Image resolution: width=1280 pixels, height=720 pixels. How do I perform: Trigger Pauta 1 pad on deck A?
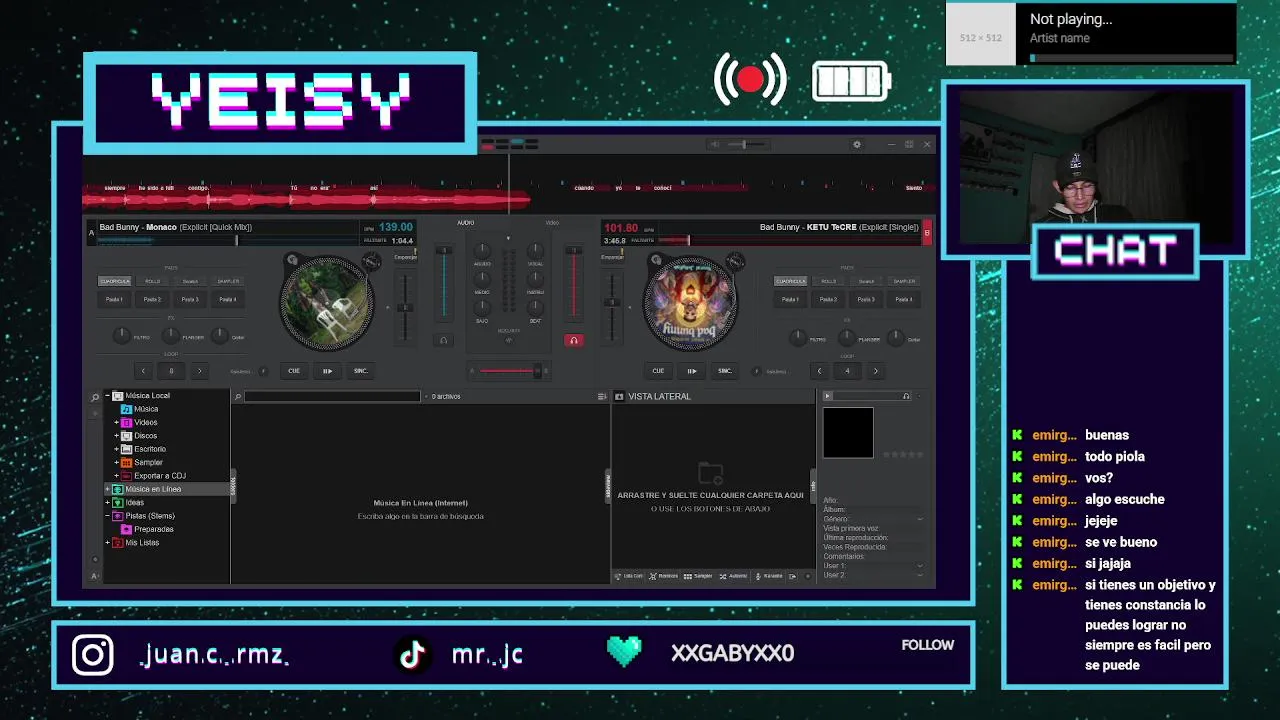tap(114, 299)
